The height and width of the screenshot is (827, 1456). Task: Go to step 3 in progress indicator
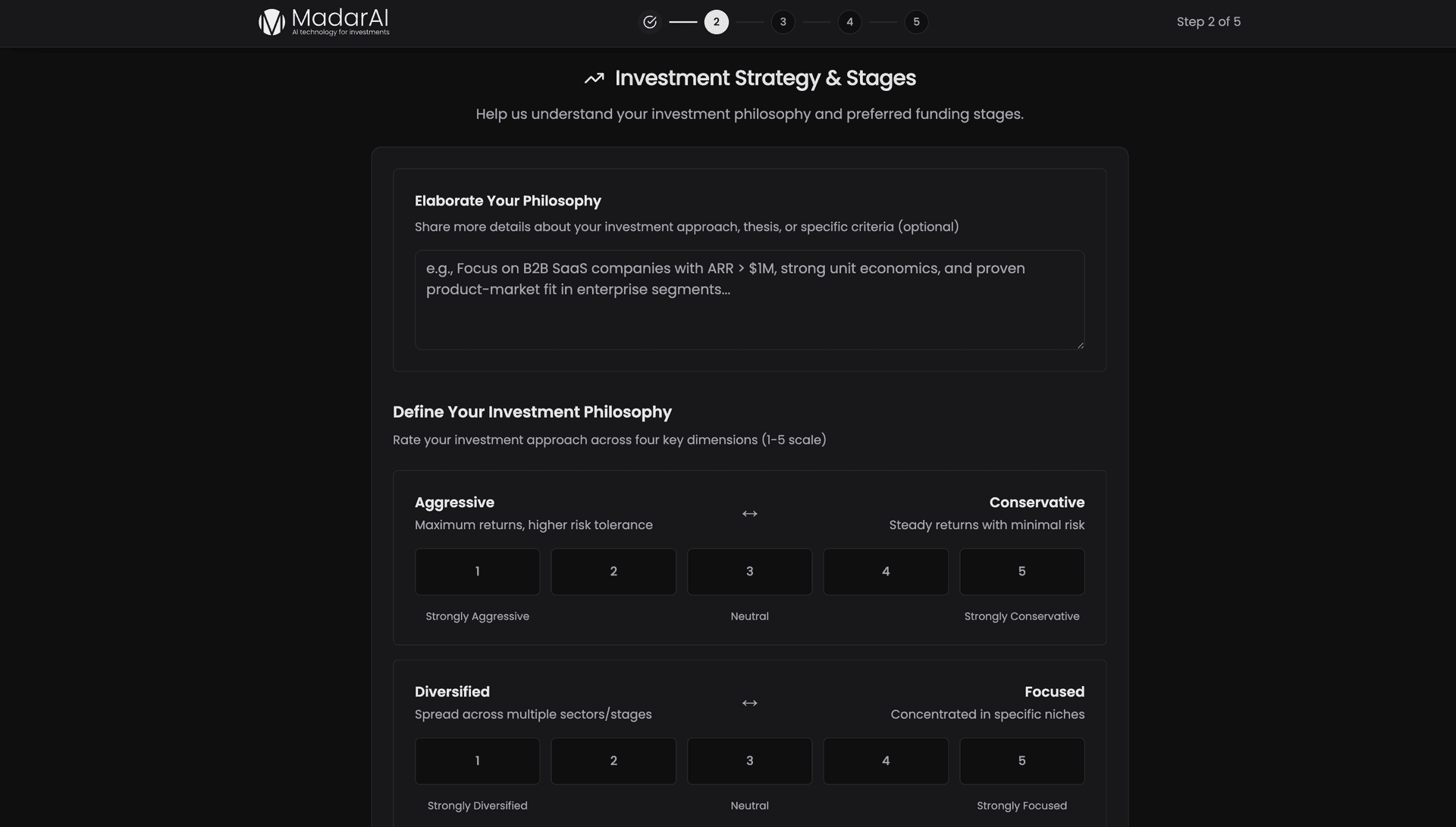783,22
